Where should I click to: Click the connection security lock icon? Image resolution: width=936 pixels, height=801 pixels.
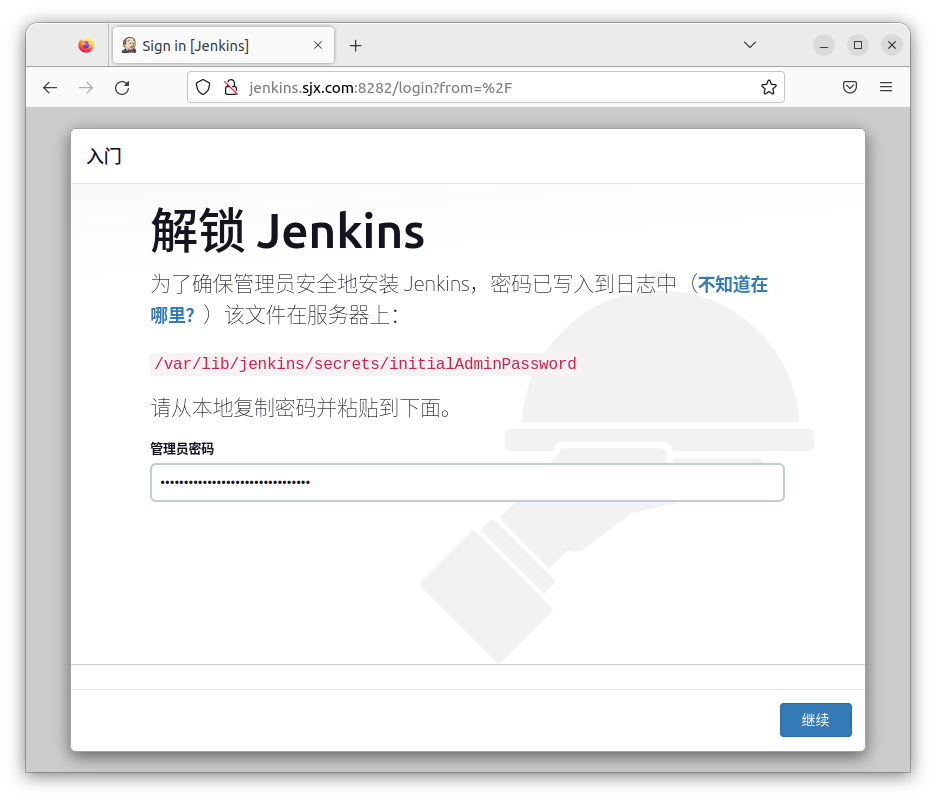point(231,87)
